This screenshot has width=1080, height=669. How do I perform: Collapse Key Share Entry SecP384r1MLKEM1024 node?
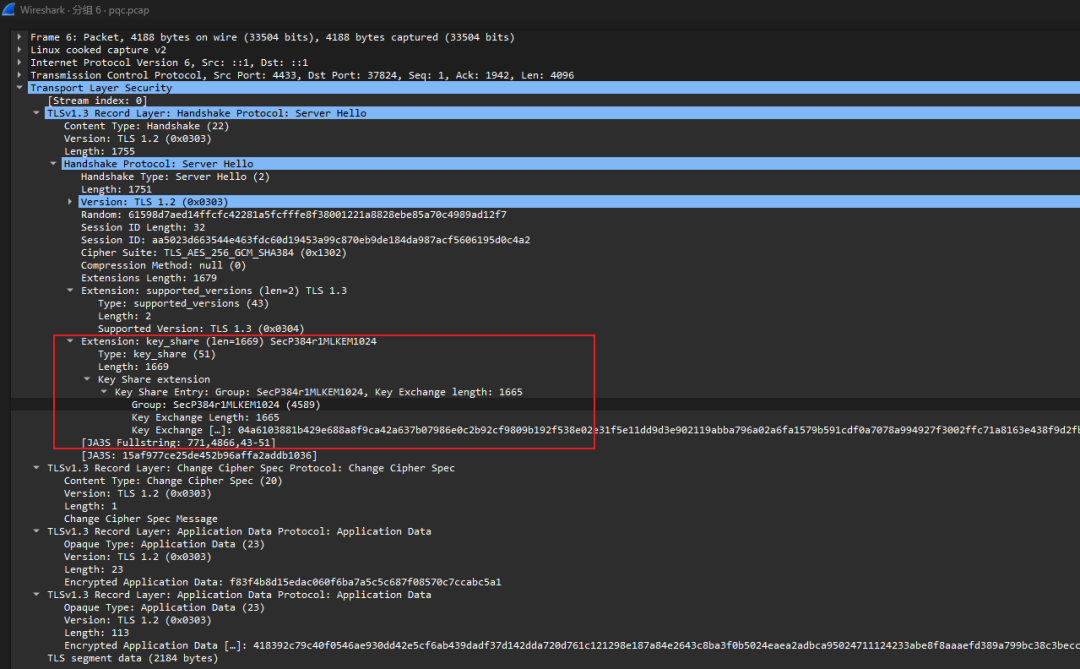click(104, 392)
